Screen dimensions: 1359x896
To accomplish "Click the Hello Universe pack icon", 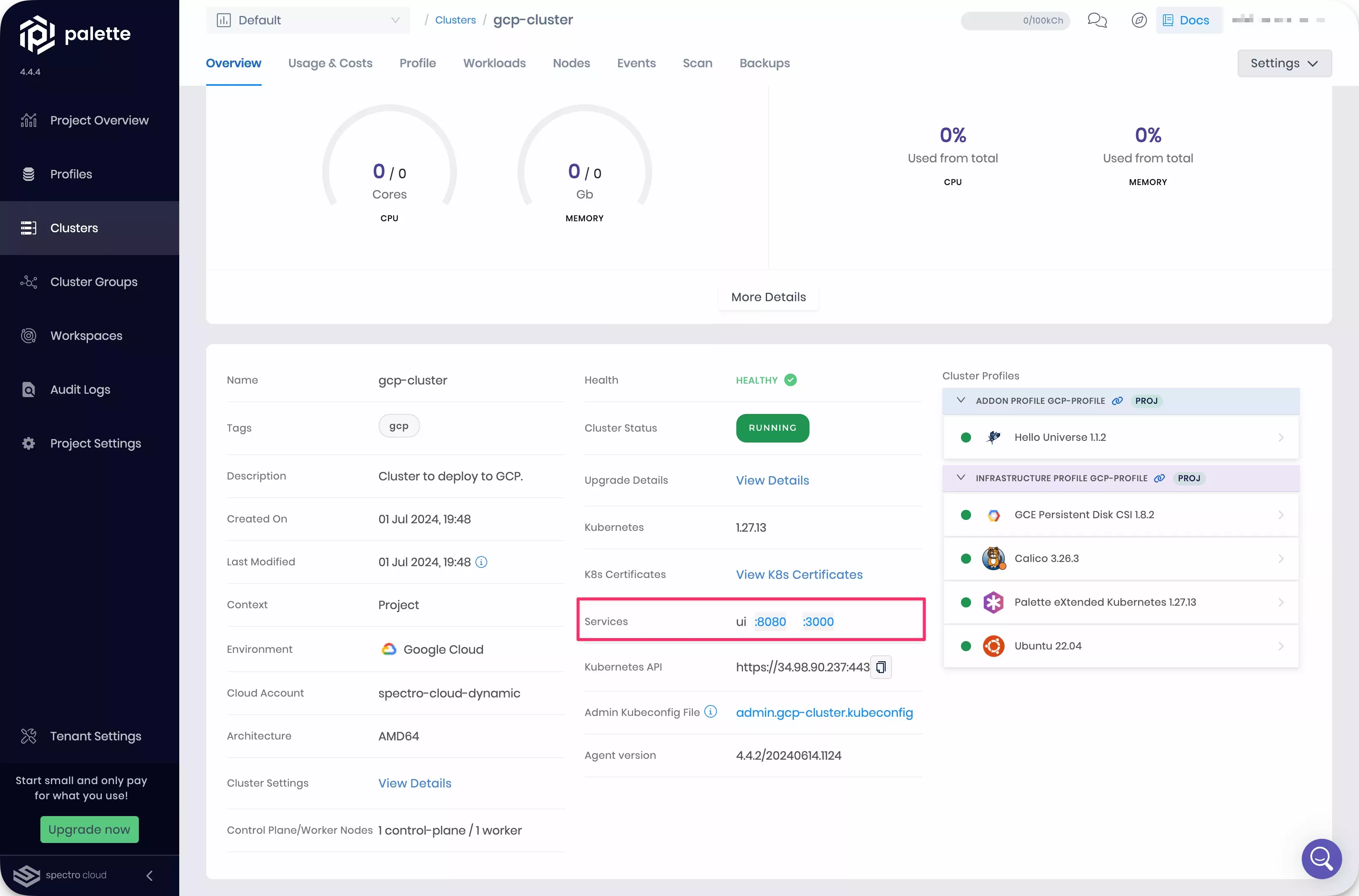I will click(994, 438).
